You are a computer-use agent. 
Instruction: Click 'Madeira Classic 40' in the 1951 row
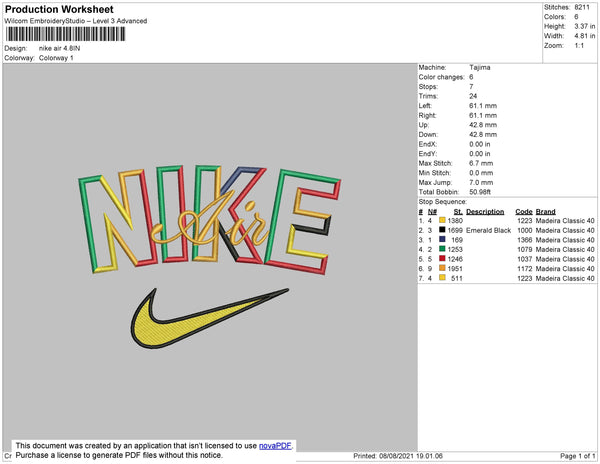pos(565,269)
